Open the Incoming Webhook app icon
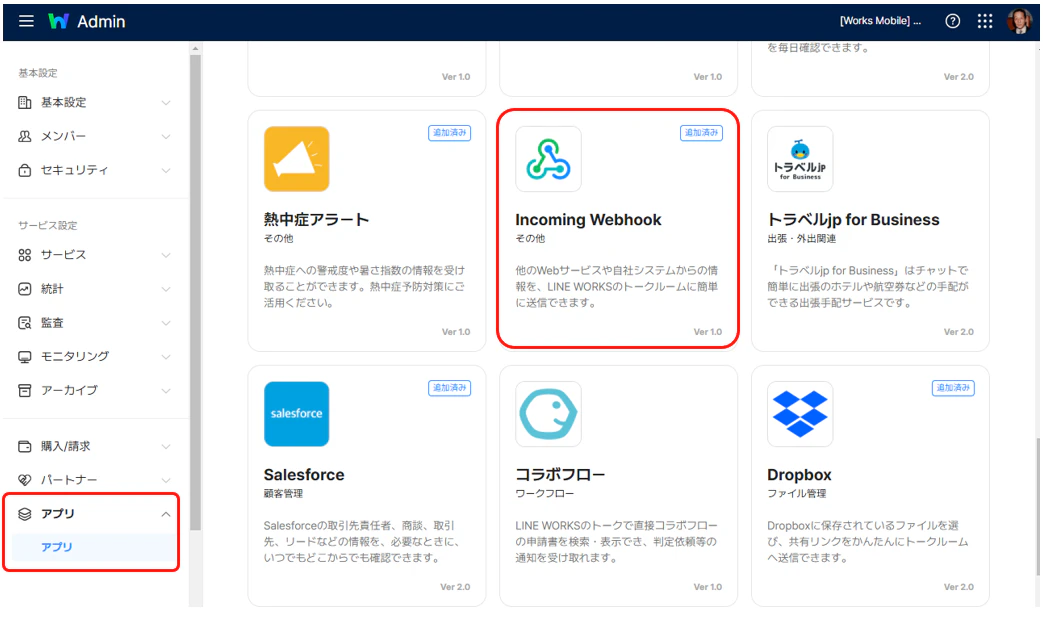Screen dimensions: 1043x617 tap(548, 159)
